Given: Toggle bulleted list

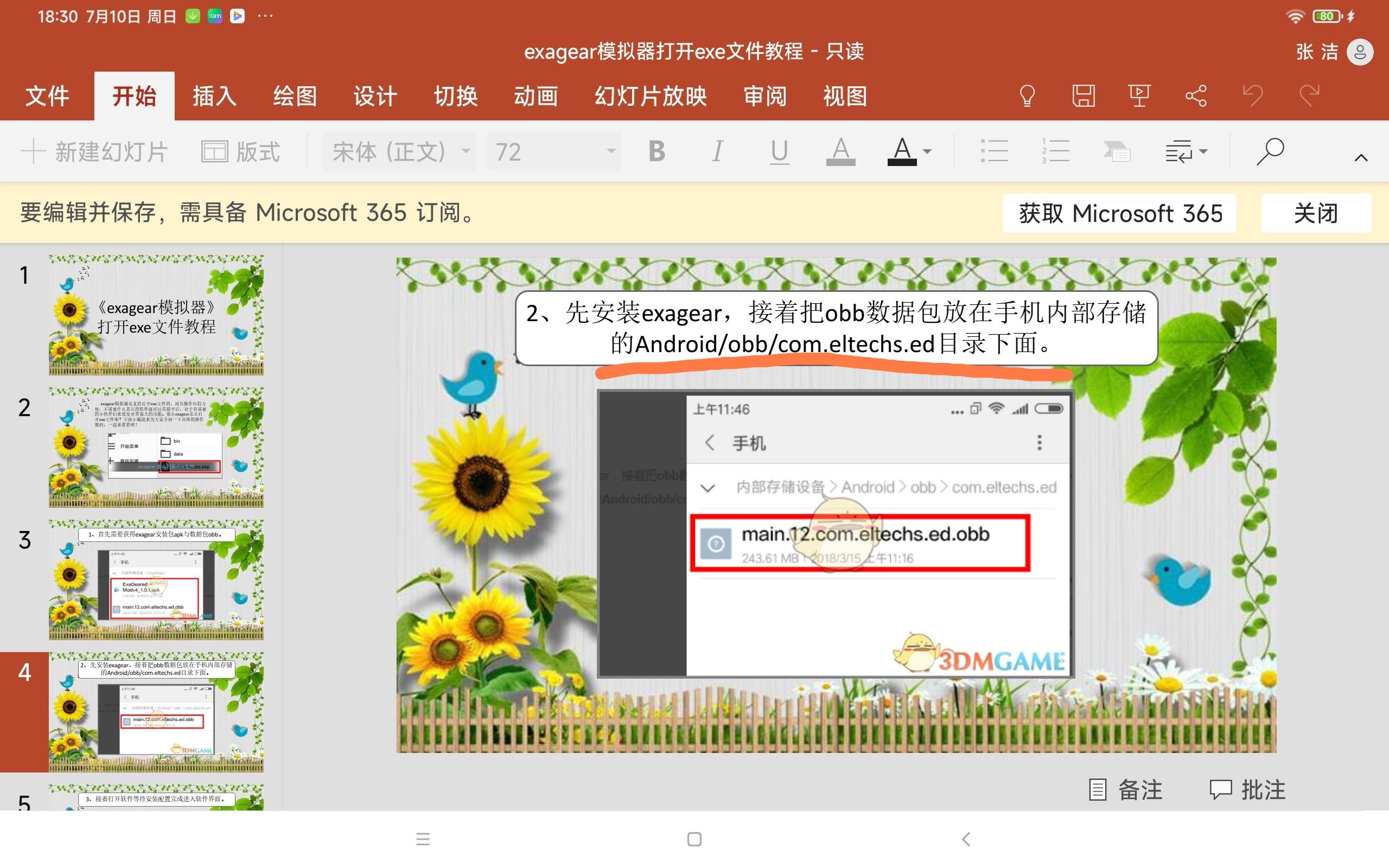Looking at the screenshot, I should tap(994, 151).
